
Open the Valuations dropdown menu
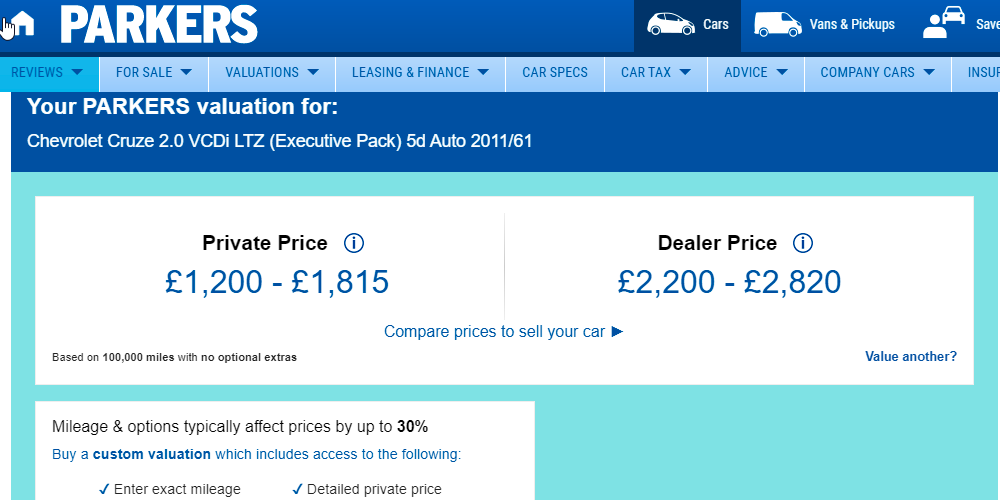[272, 72]
